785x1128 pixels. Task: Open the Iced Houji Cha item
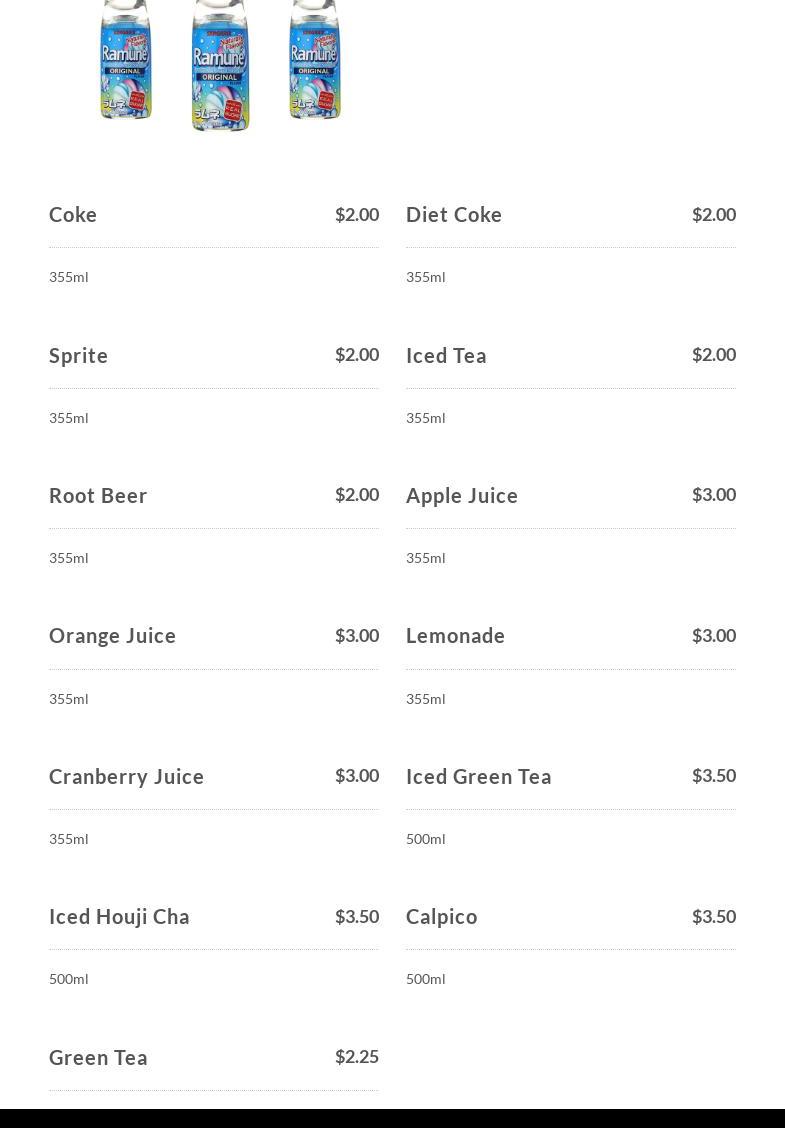click(119, 917)
